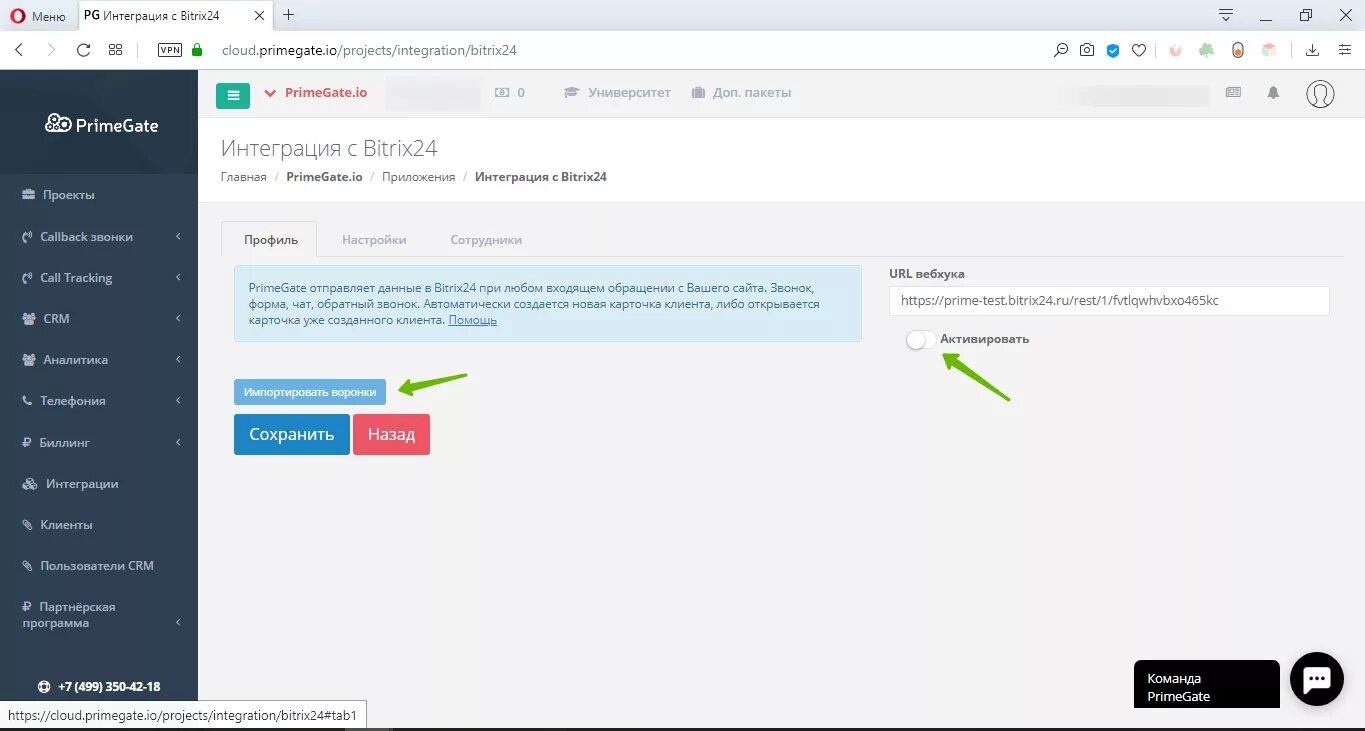This screenshot has height=731, width=1365.
Task: Click the green hamburger menu button
Action: point(233,95)
